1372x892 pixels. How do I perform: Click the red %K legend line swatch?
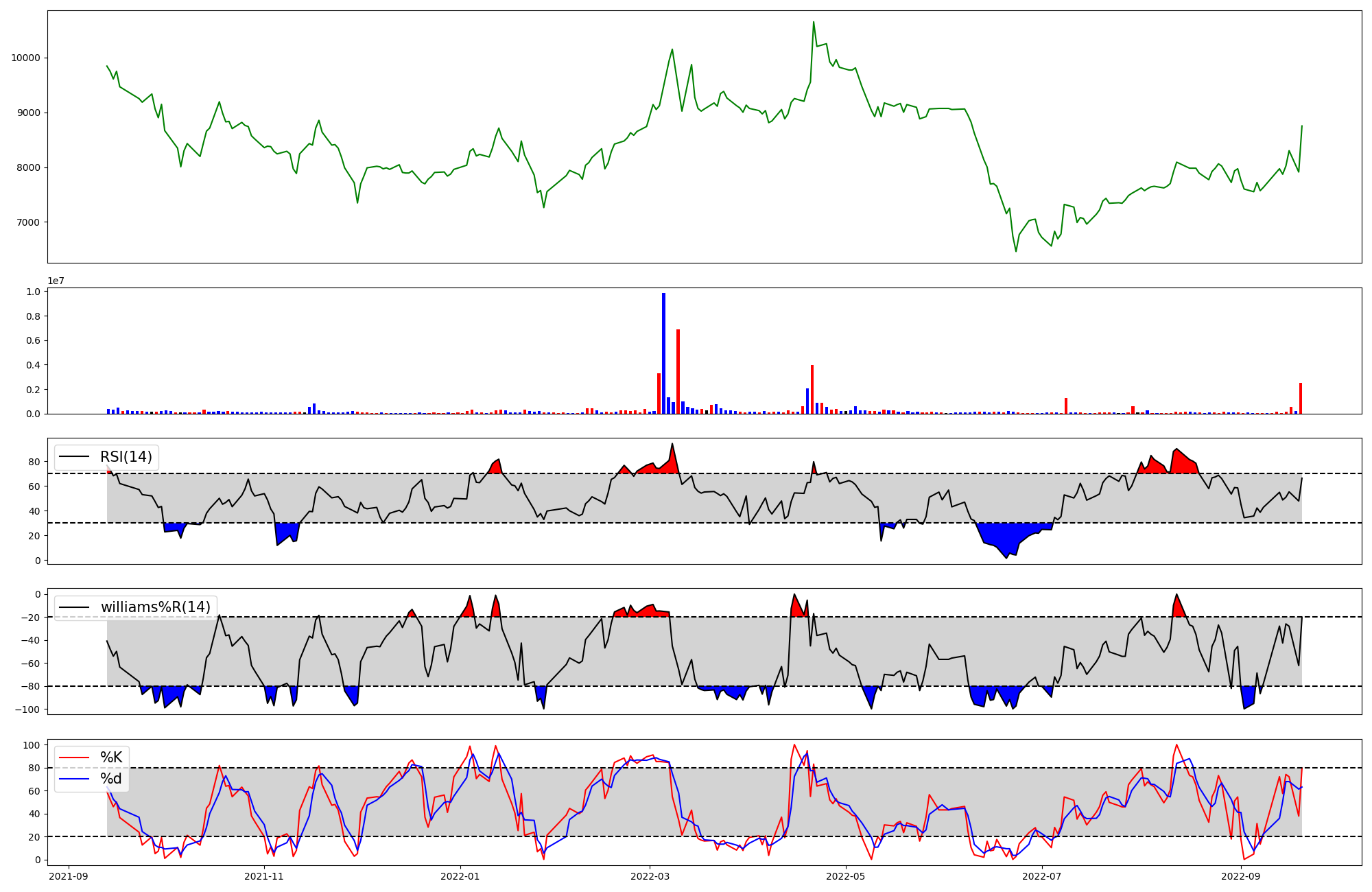75,758
